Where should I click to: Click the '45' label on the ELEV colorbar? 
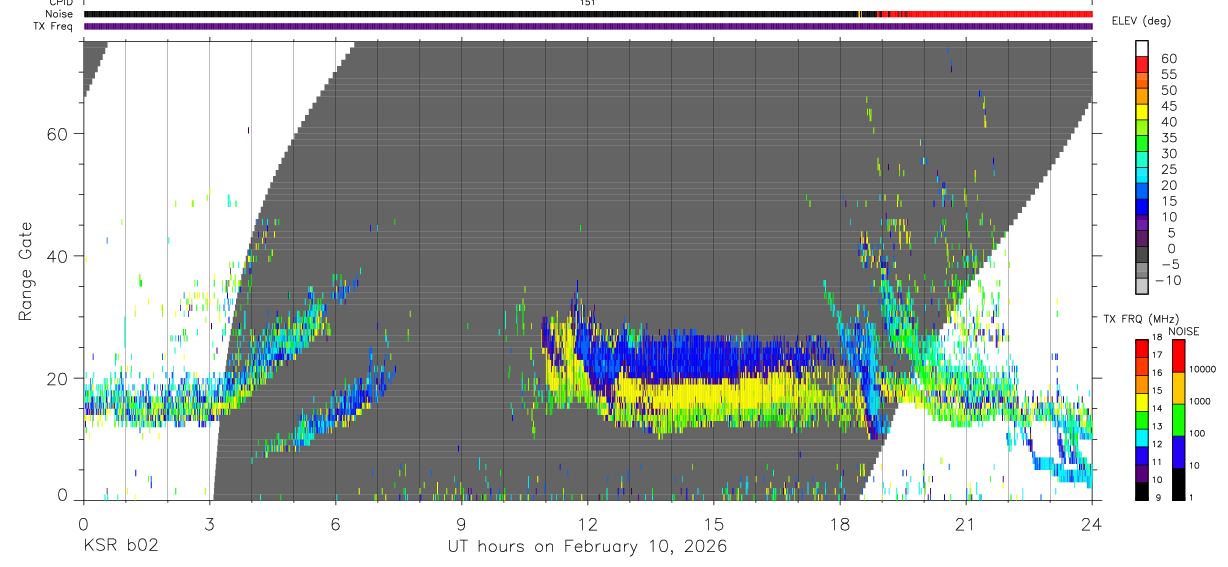click(x=1167, y=106)
